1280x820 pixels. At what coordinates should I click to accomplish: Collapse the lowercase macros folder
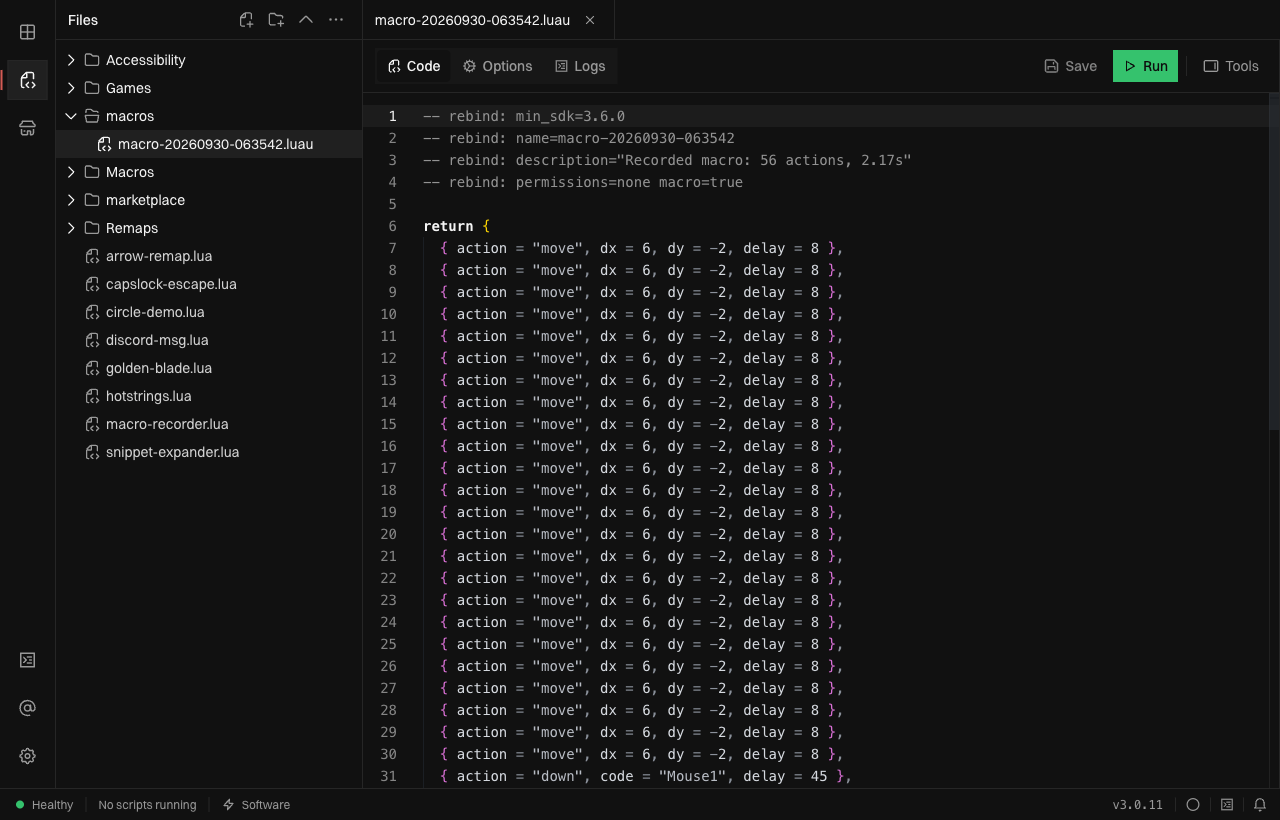pos(209,116)
